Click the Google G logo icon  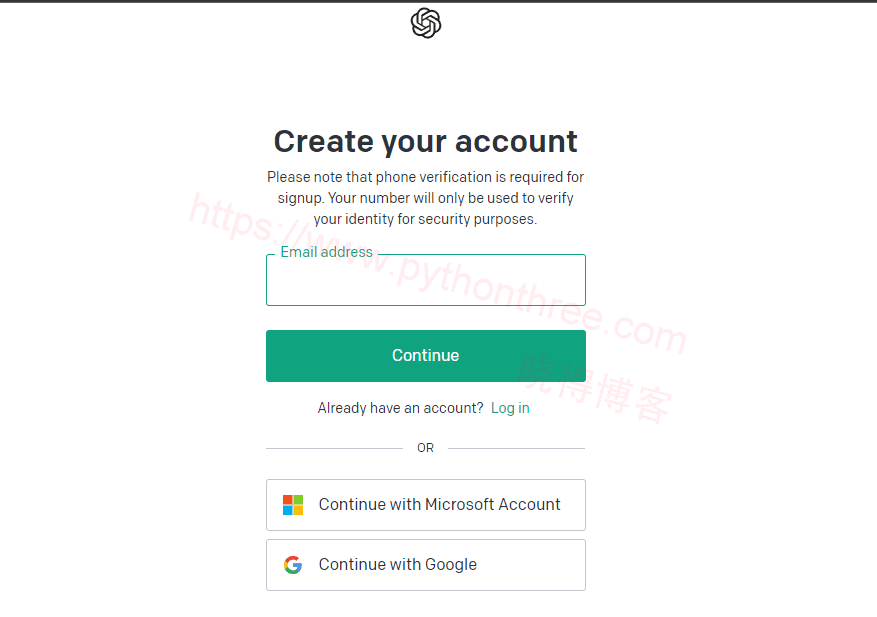293,565
